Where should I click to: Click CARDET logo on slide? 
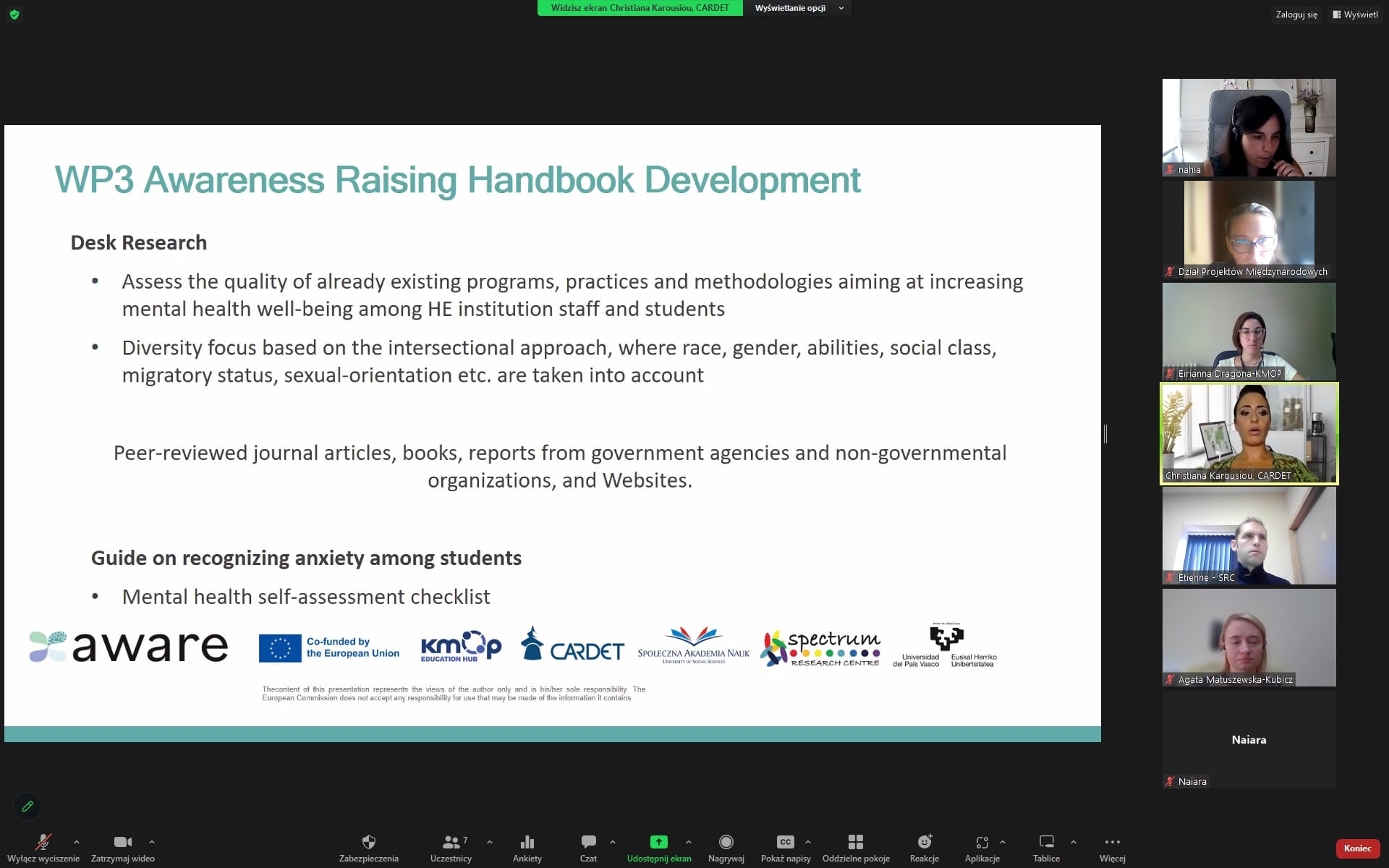(x=572, y=644)
